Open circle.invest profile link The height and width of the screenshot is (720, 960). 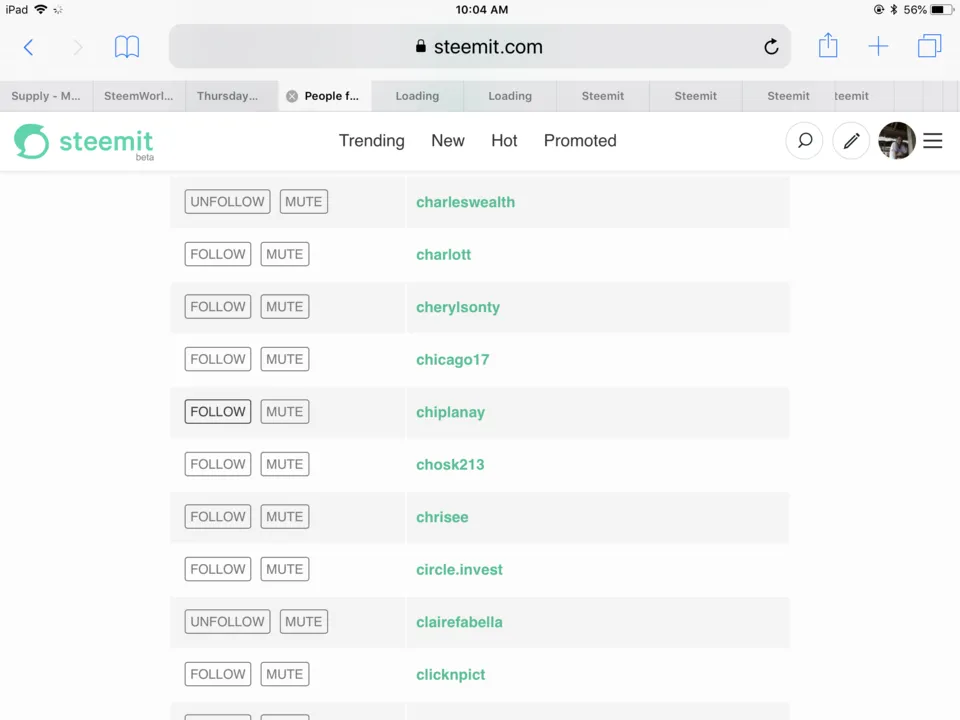click(459, 570)
